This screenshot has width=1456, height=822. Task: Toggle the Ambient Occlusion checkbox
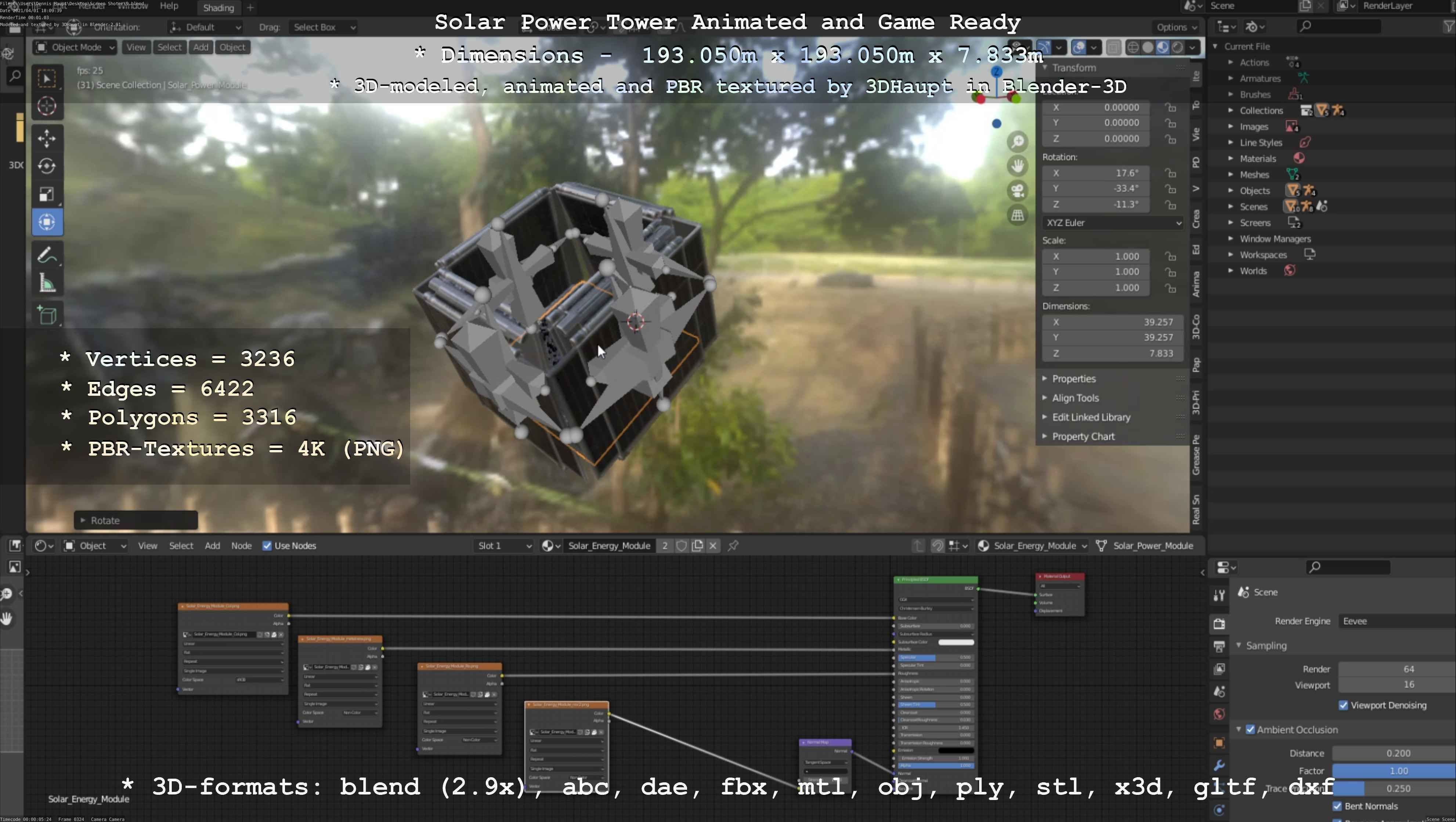(1250, 729)
